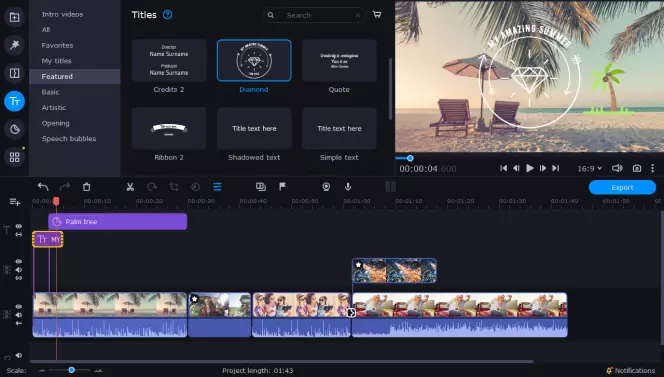Delete clip with the trash icon
This screenshot has width=664, height=377.
point(86,187)
